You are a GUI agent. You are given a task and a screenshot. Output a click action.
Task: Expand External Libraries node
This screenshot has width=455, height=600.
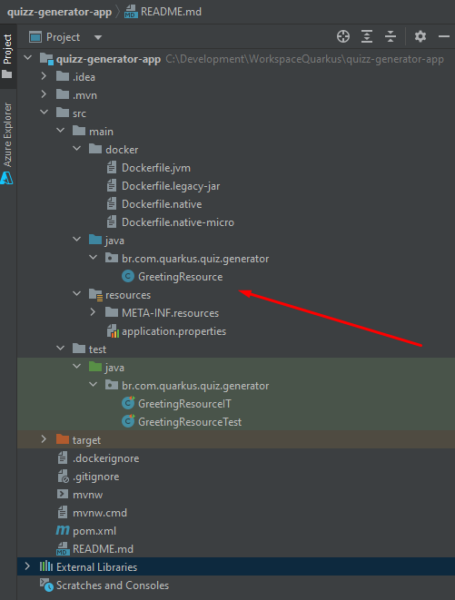[27, 566]
